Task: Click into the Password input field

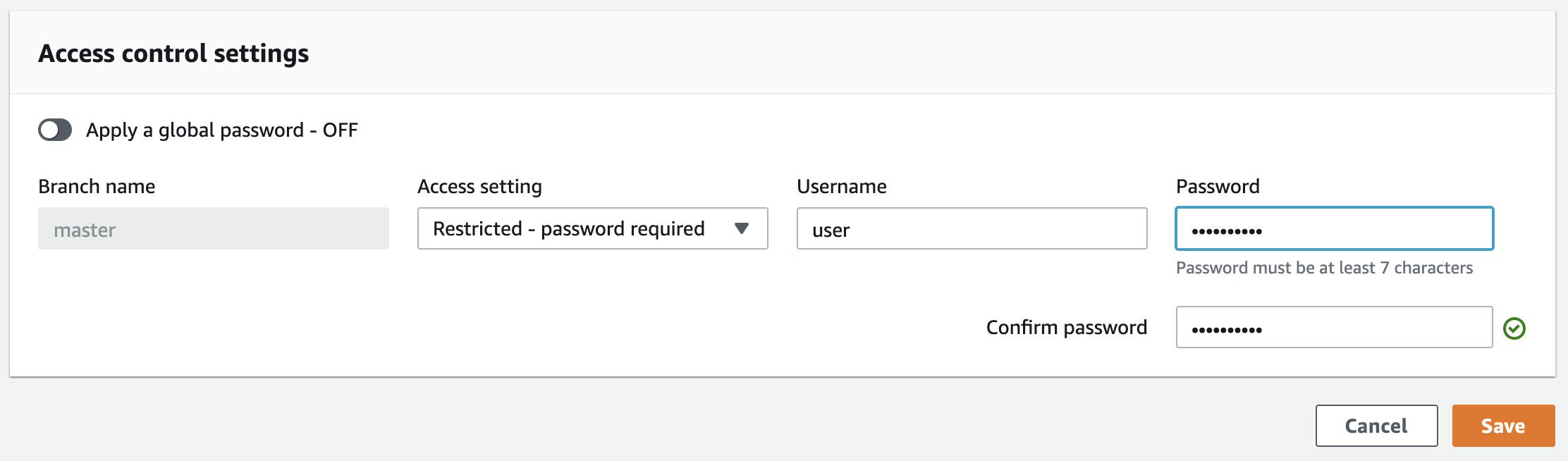Action: (x=1334, y=229)
